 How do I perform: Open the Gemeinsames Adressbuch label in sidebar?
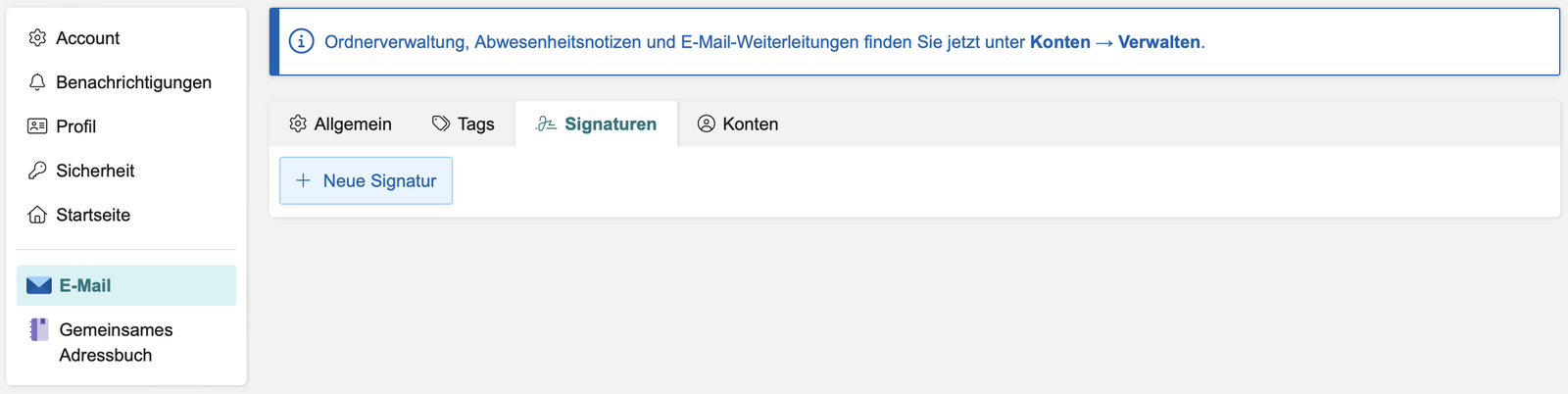pos(116,342)
